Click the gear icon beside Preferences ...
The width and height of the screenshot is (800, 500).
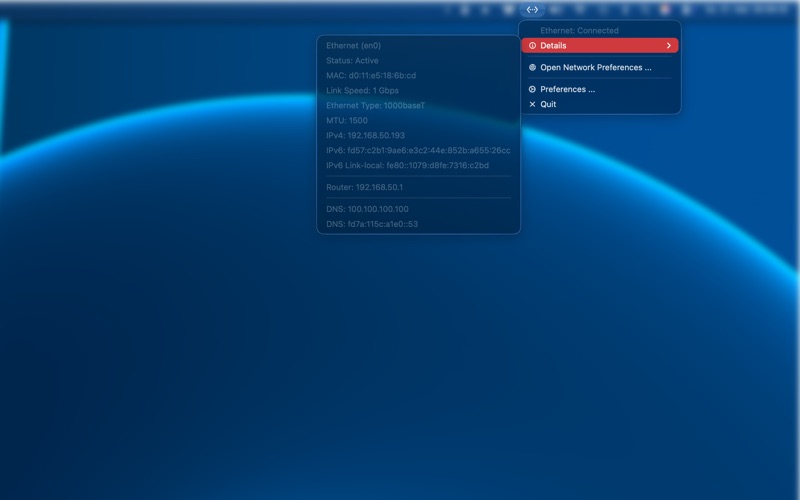532,89
